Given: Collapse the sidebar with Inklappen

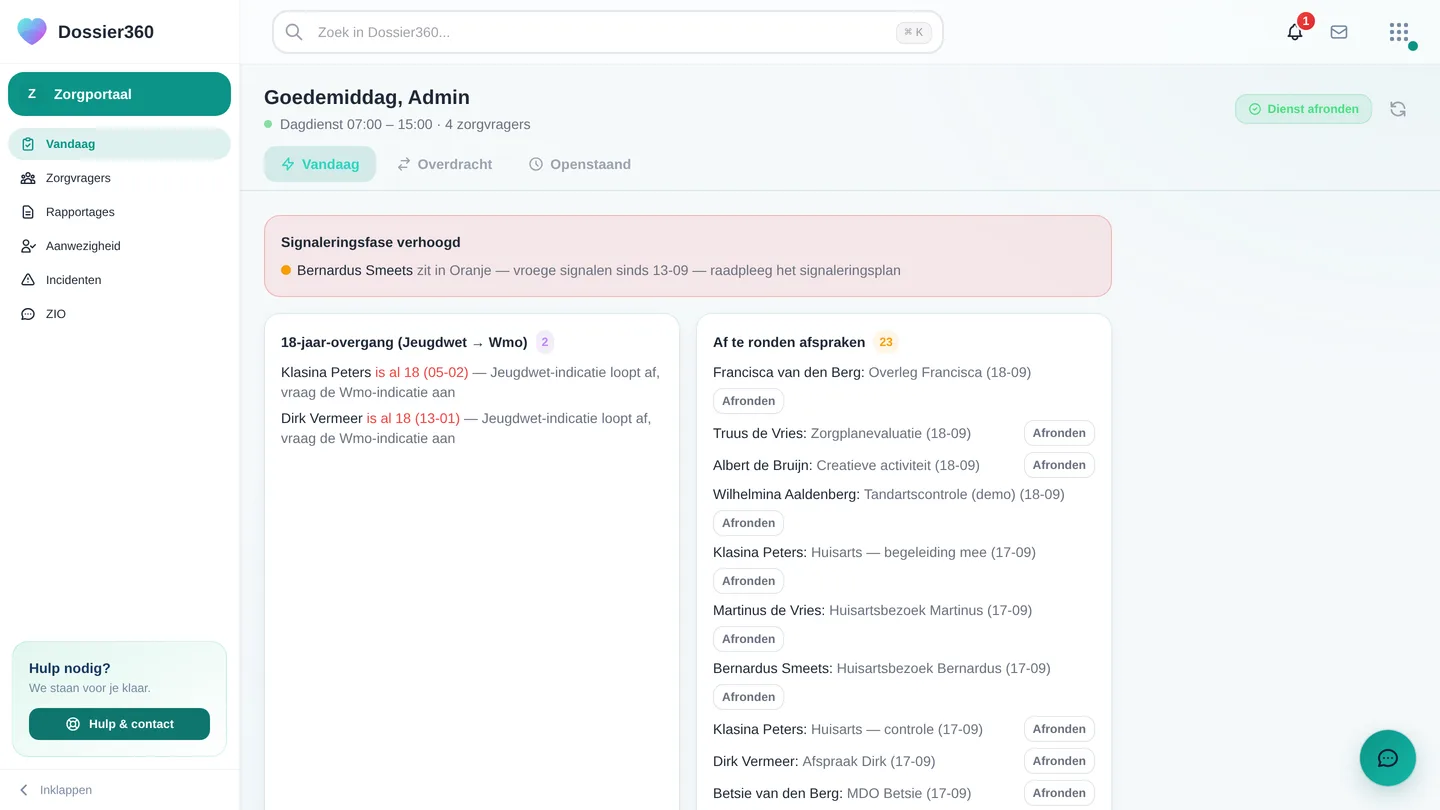Looking at the screenshot, I should [x=56, y=790].
